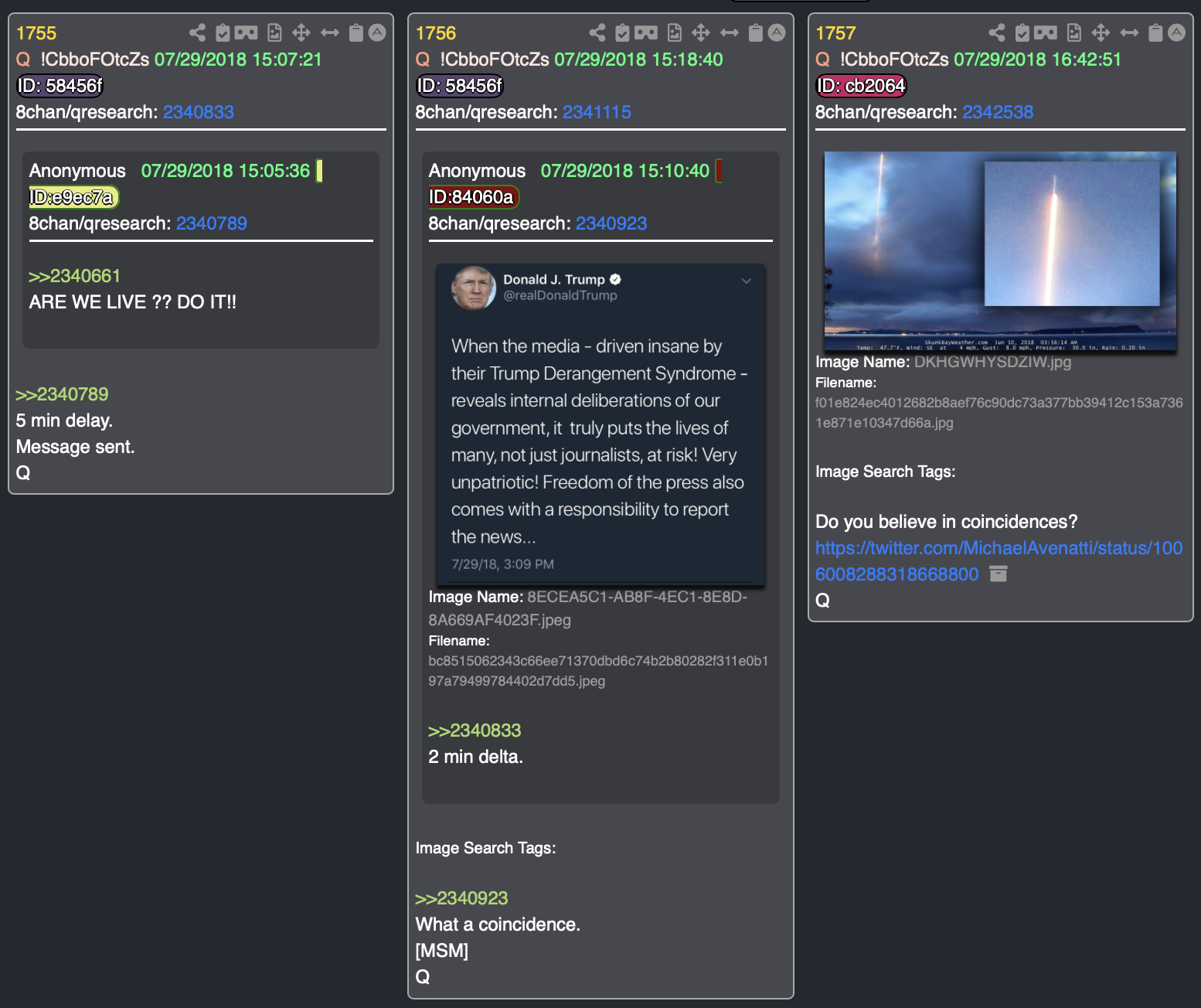Click four-way move arrows on post 1756

point(701,32)
